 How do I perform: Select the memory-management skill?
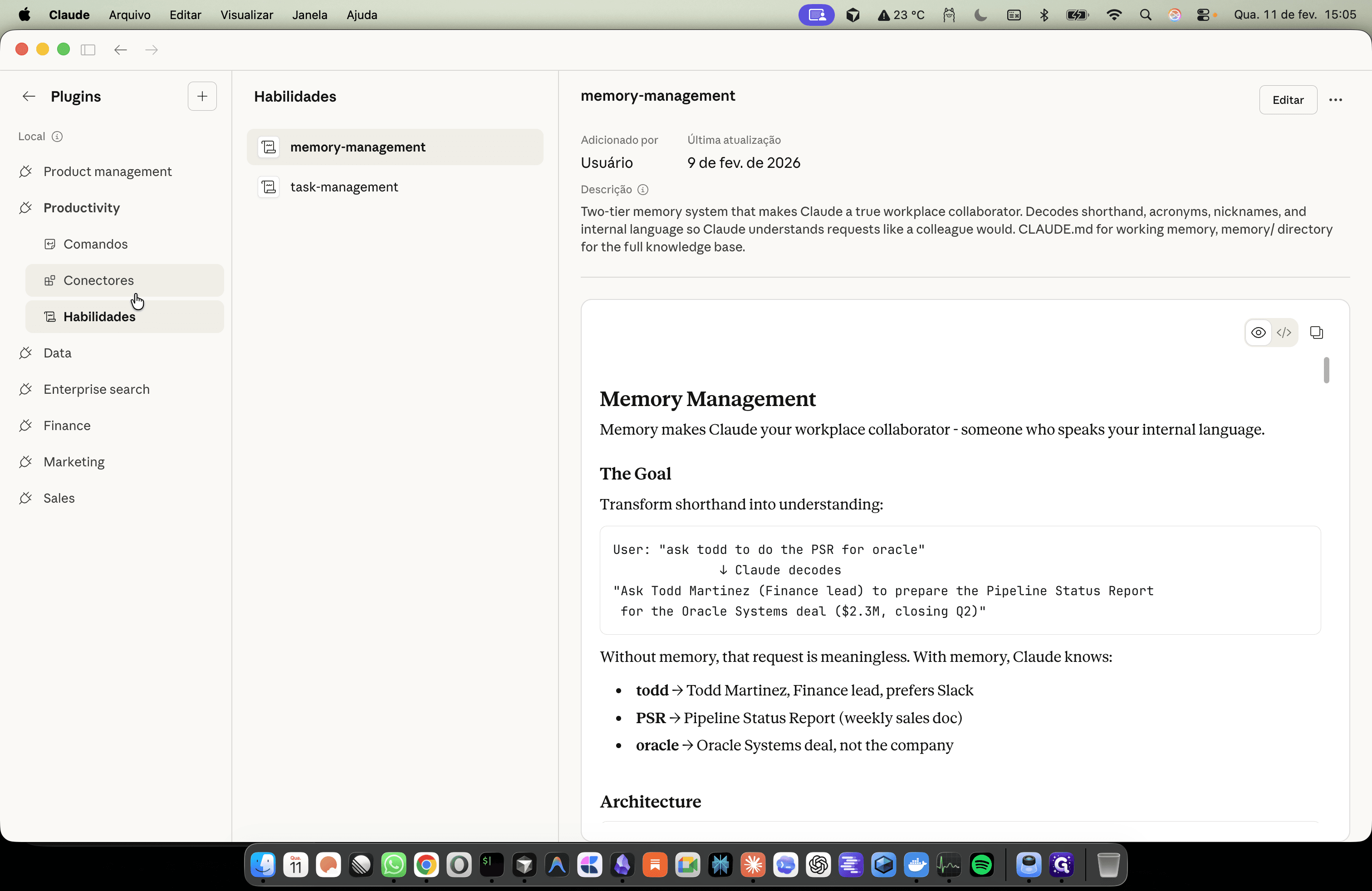395,147
